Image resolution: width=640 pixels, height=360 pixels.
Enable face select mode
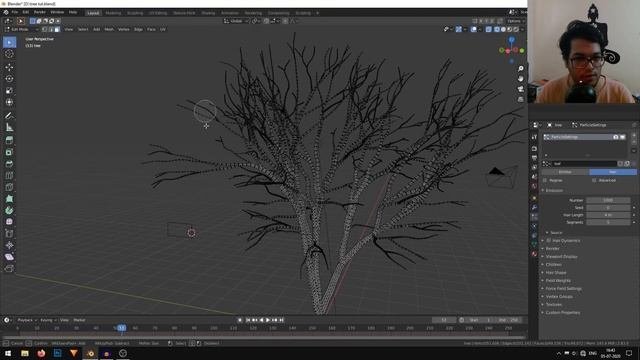tap(57, 29)
